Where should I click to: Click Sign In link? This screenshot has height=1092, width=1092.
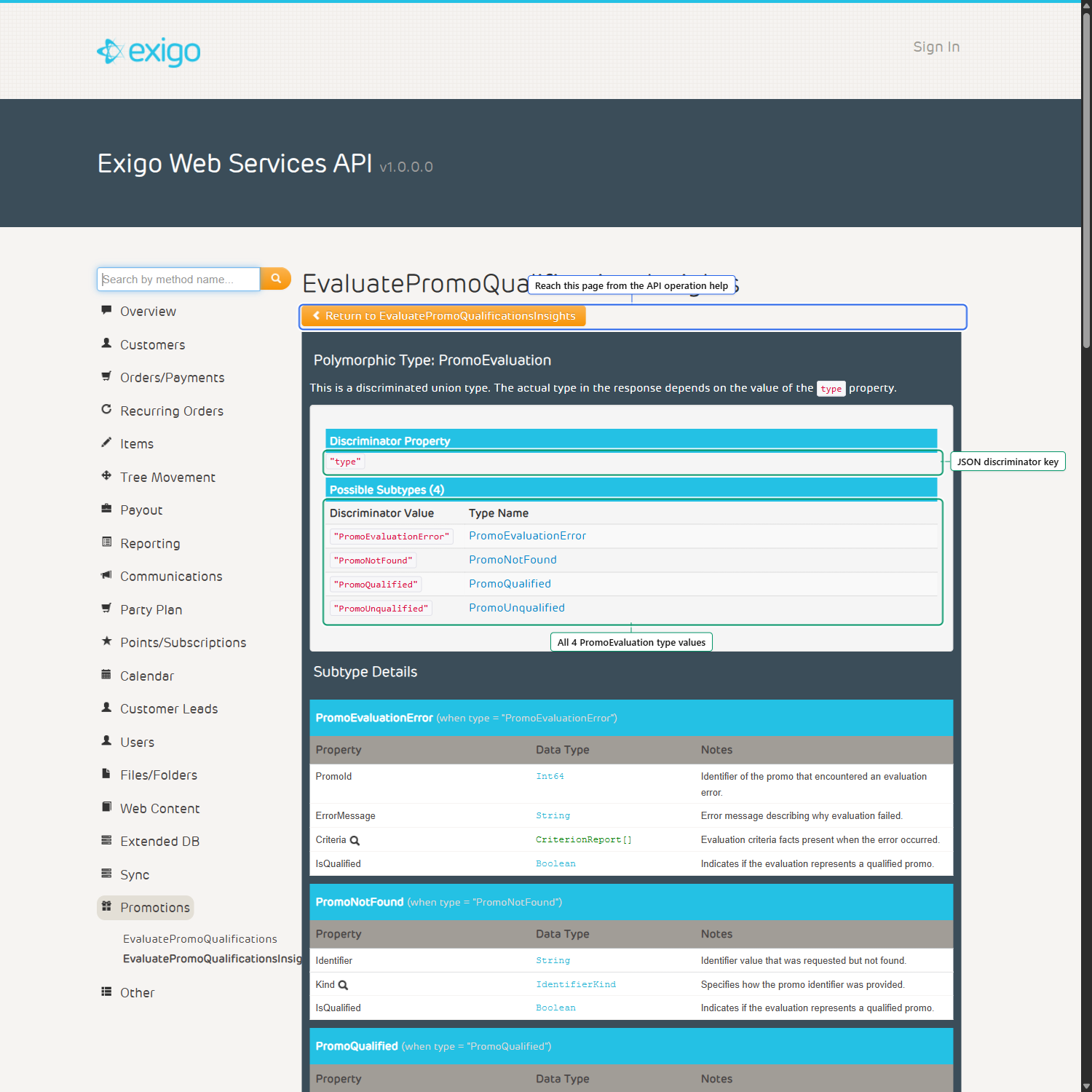pos(936,47)
